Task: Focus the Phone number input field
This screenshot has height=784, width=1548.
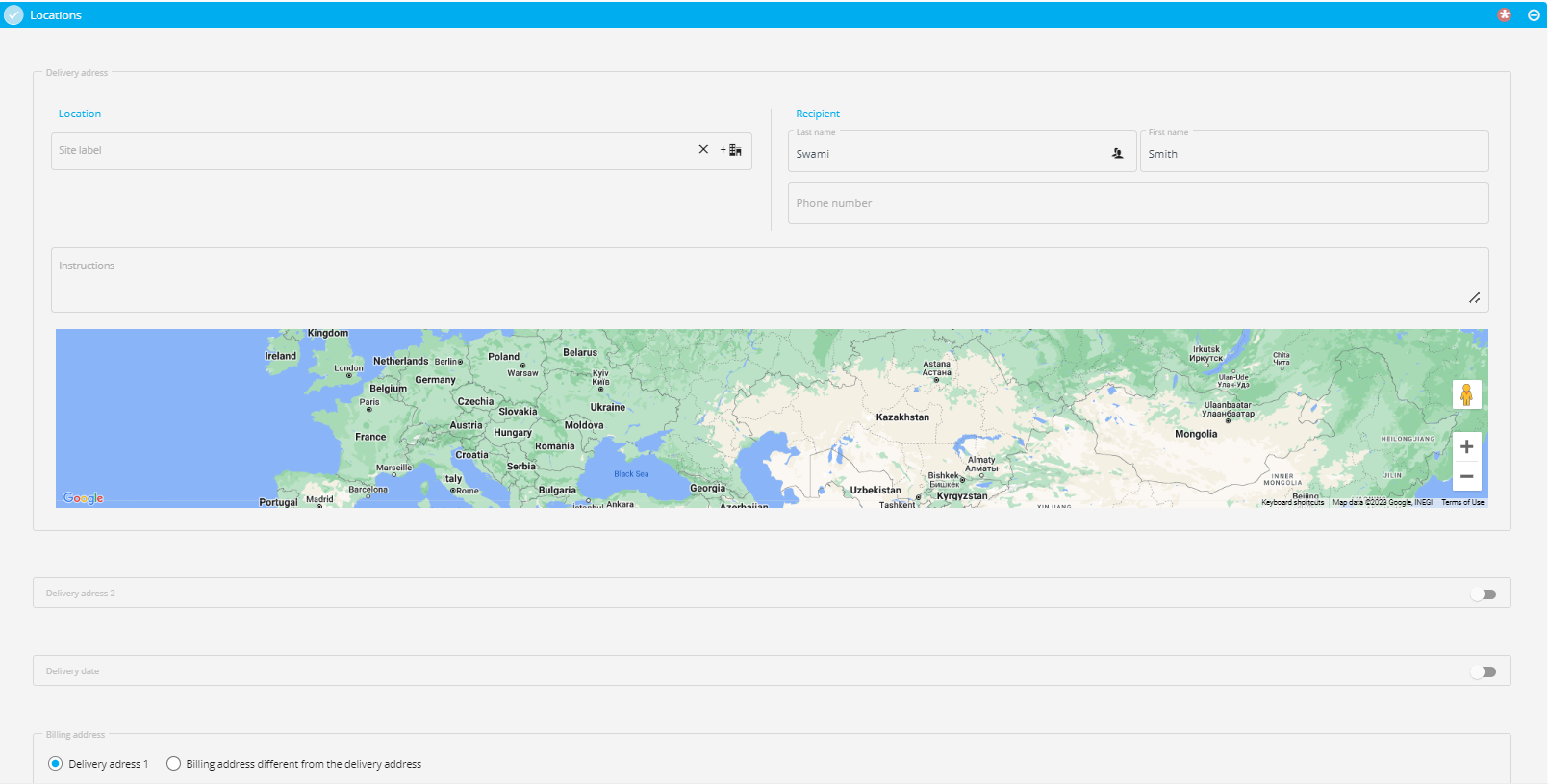Action: [1138, 203]
